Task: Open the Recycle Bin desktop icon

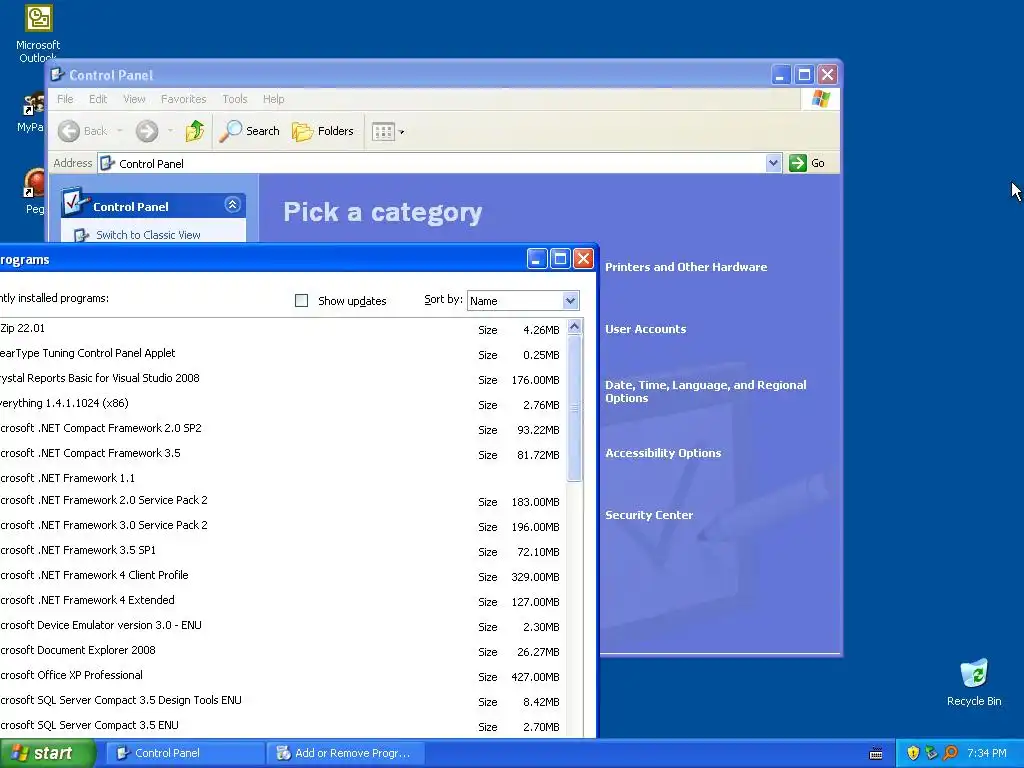Action: point(974,683)
